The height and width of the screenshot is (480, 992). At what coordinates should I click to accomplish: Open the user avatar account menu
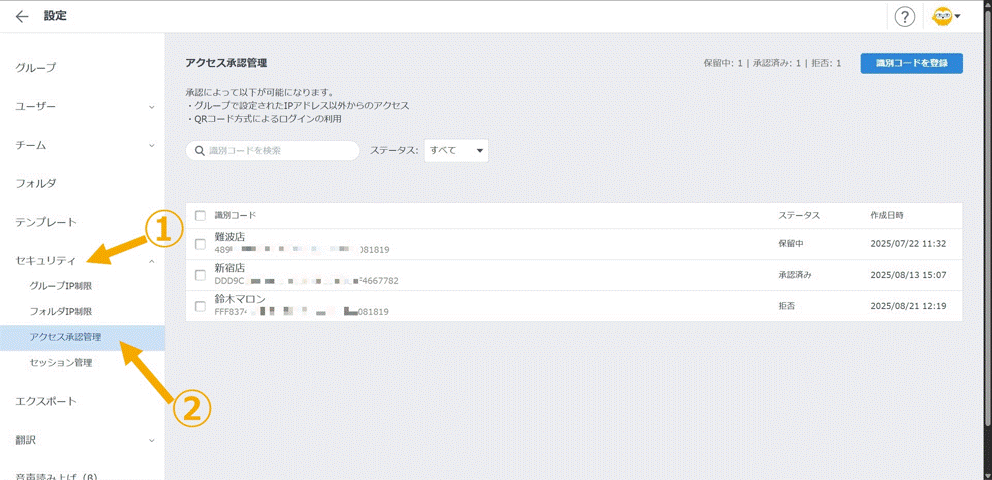pos(946,17)
